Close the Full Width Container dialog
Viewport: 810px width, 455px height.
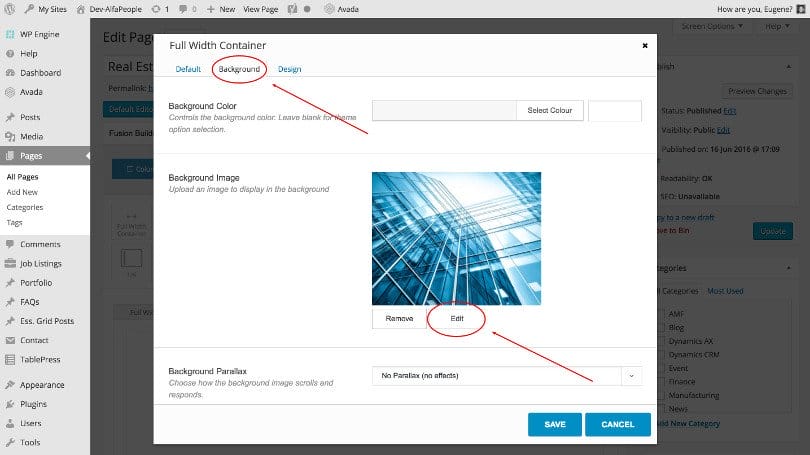[x=644, y=45]
